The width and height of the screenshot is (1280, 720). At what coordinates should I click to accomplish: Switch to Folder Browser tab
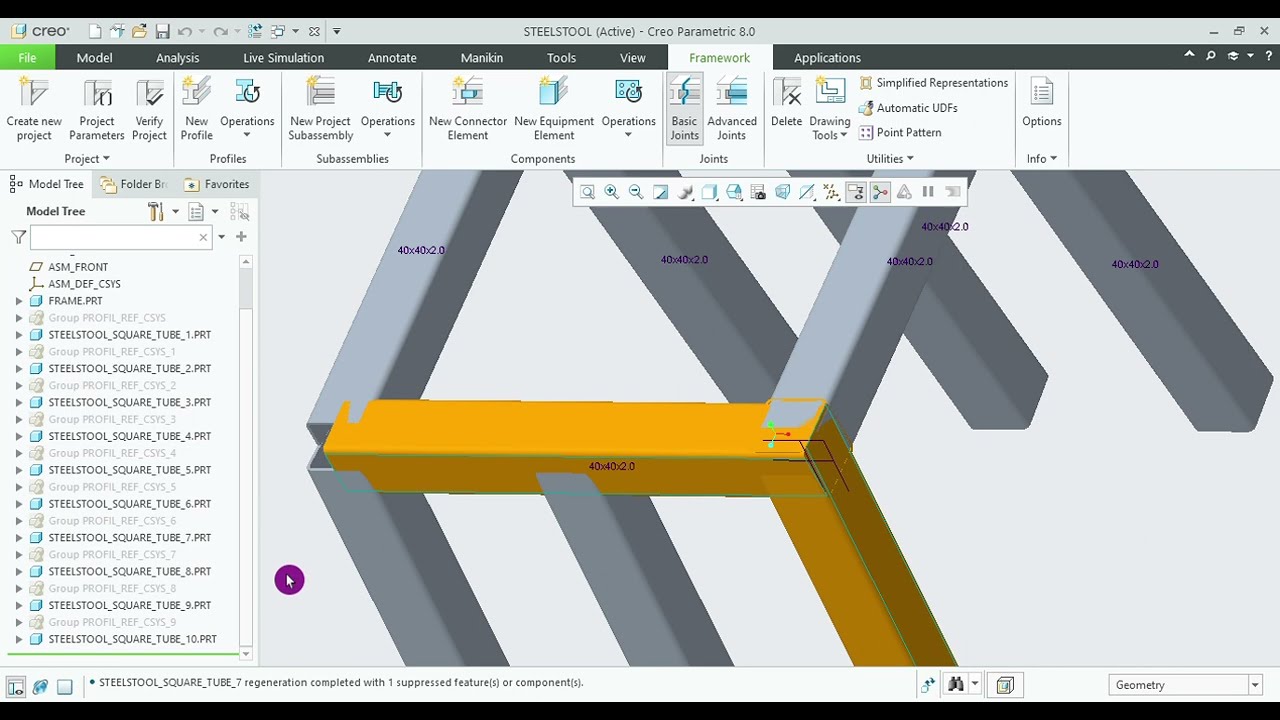133,184
